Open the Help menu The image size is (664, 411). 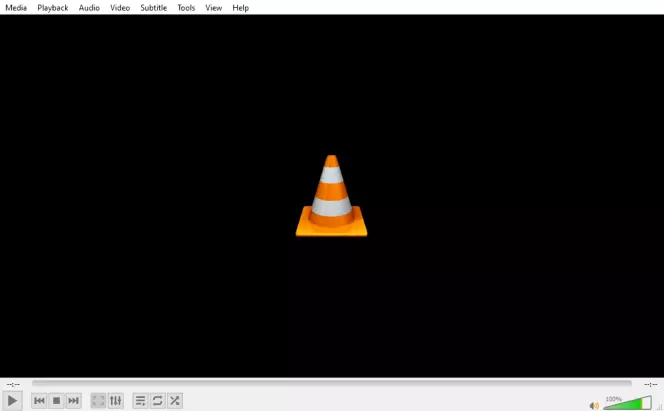[x=240, y=8]
